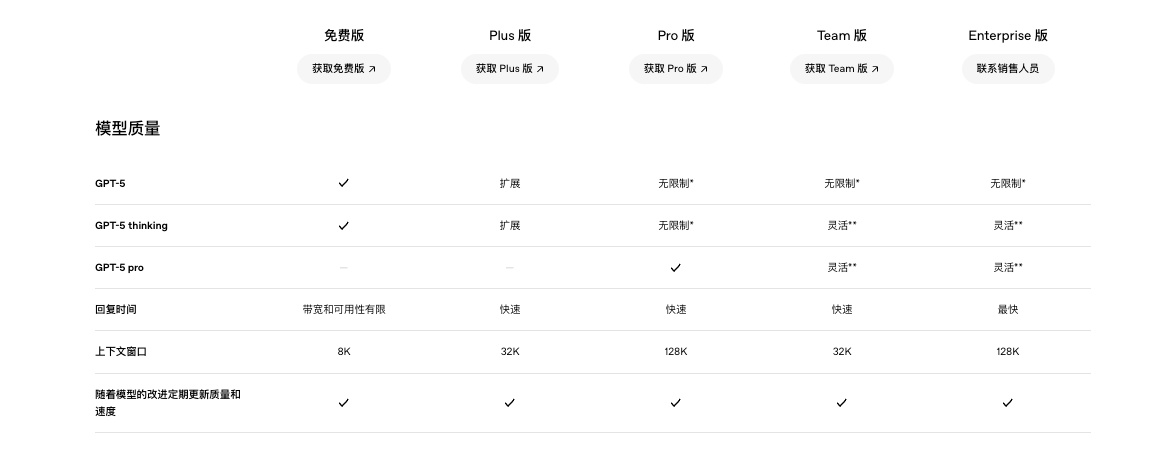
Task: Click the 模型质量 section heading
Action: (x=128, y=129)
